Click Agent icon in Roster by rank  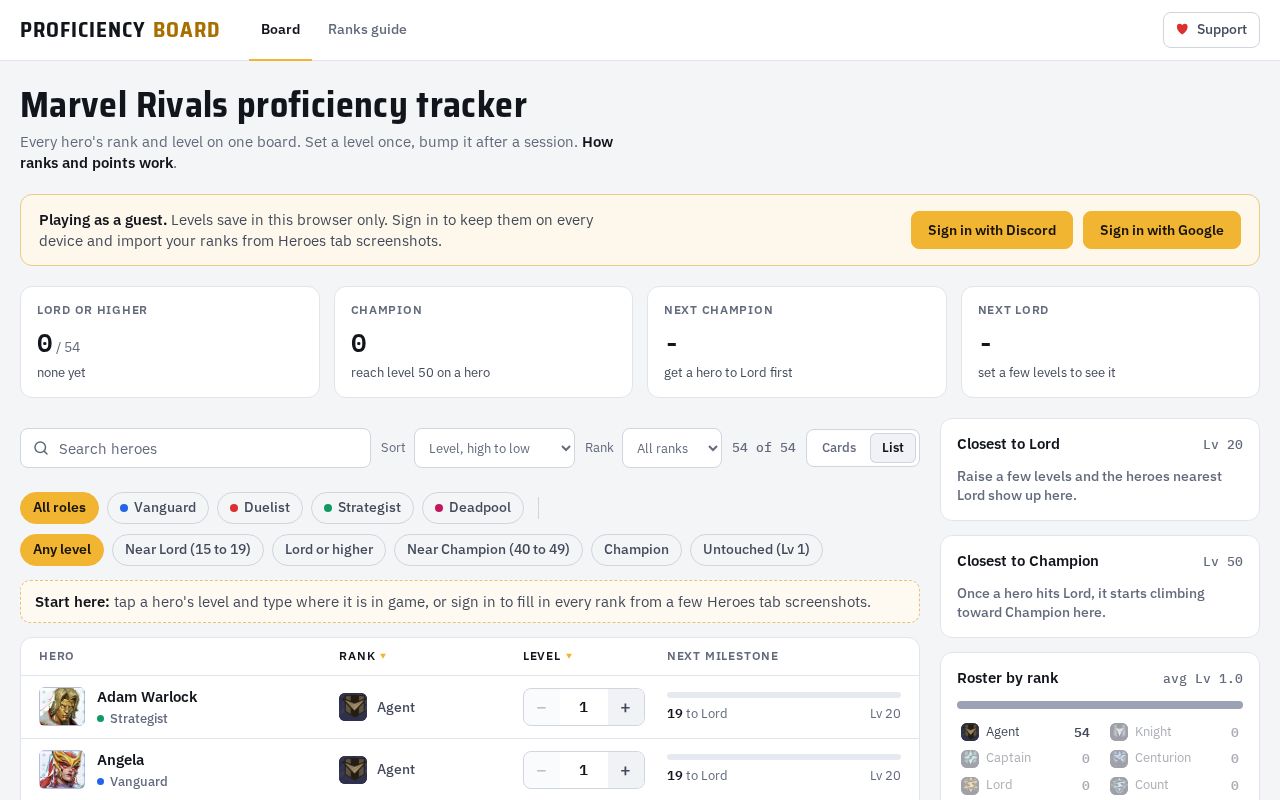coord(970,732)
